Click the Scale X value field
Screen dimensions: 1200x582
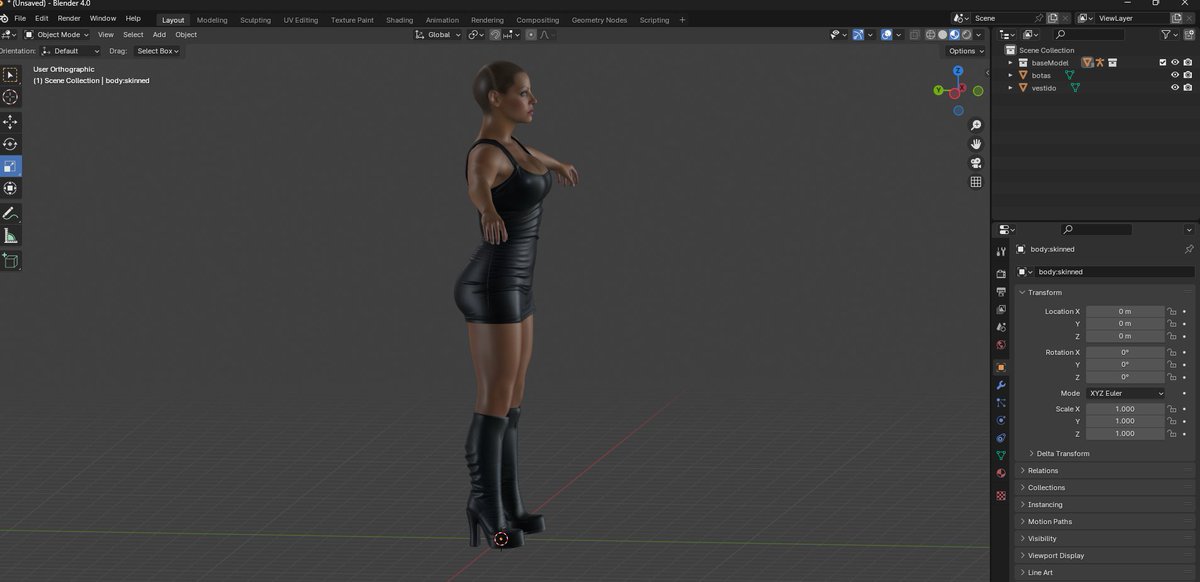tap(1125, 409)
